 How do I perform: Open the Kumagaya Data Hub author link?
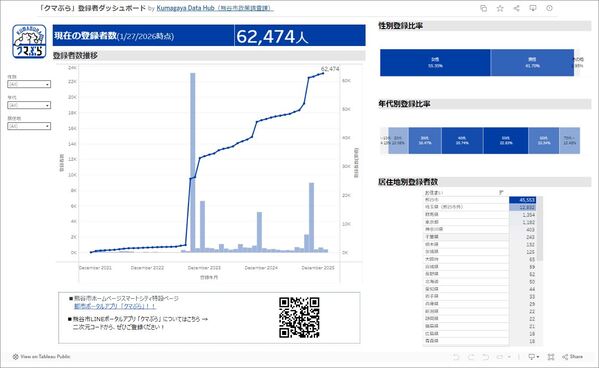(x=215, y=8)
